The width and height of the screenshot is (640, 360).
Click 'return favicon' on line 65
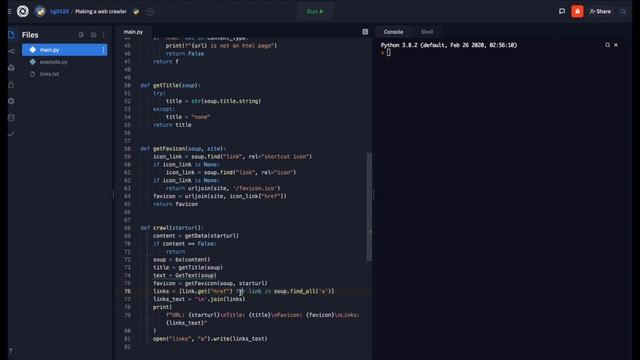[176, 204]
